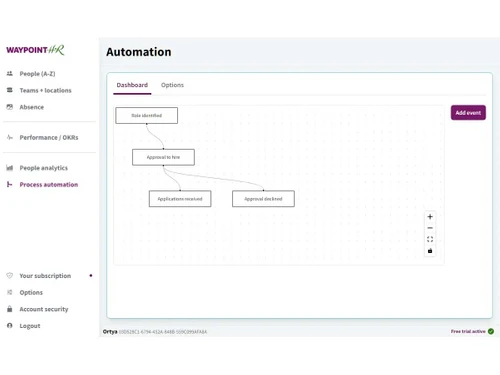Click the Free trial active text
Viewport: 500px width, 375px height.
click(x=468, y=331)
